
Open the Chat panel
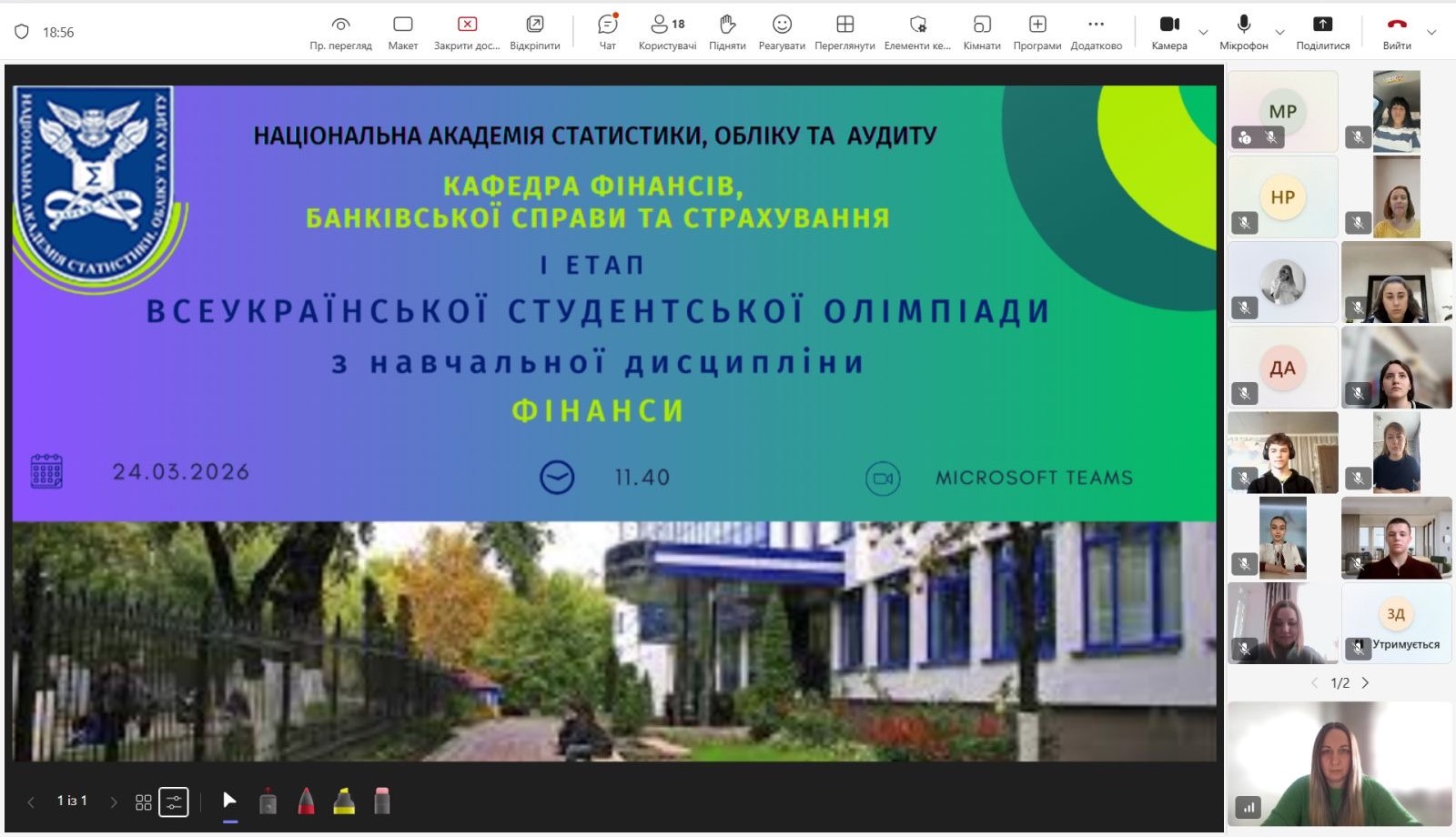[607, 32]
